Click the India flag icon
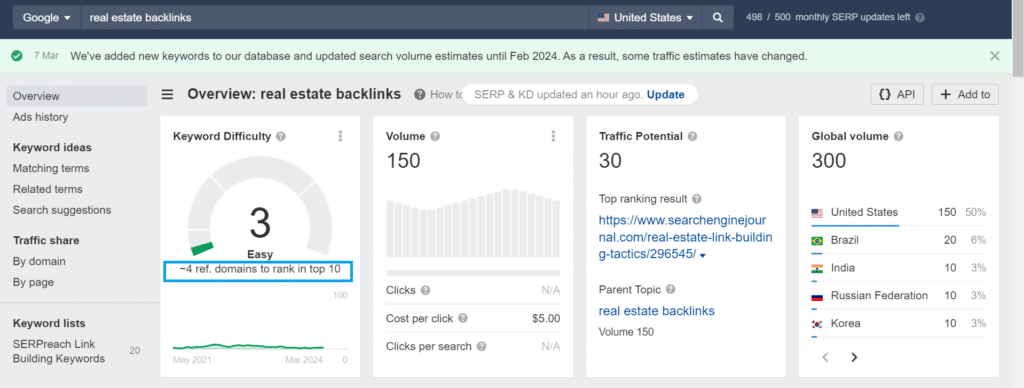Viewport: 1024px width, 388px height. [x=817, y=268]
